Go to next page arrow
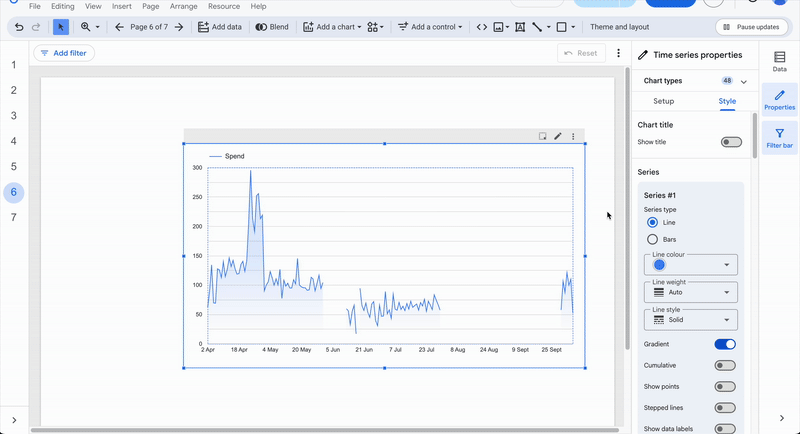 click(x=179, y=27)
